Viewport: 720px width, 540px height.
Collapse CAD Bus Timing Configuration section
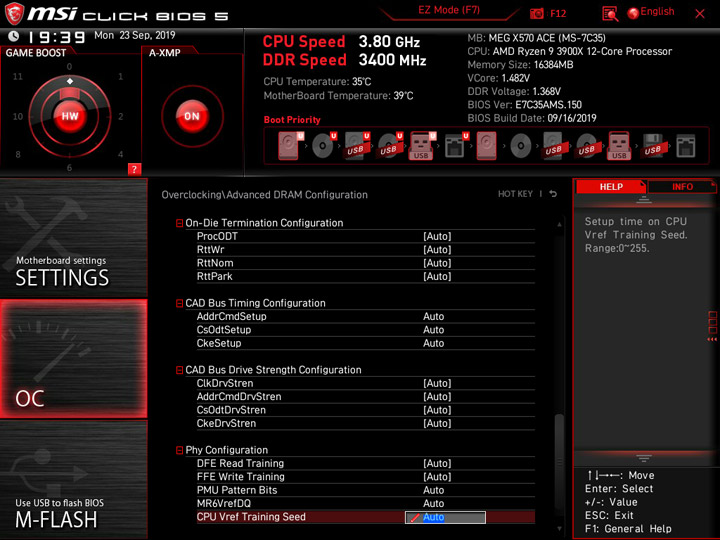point(180,304)
